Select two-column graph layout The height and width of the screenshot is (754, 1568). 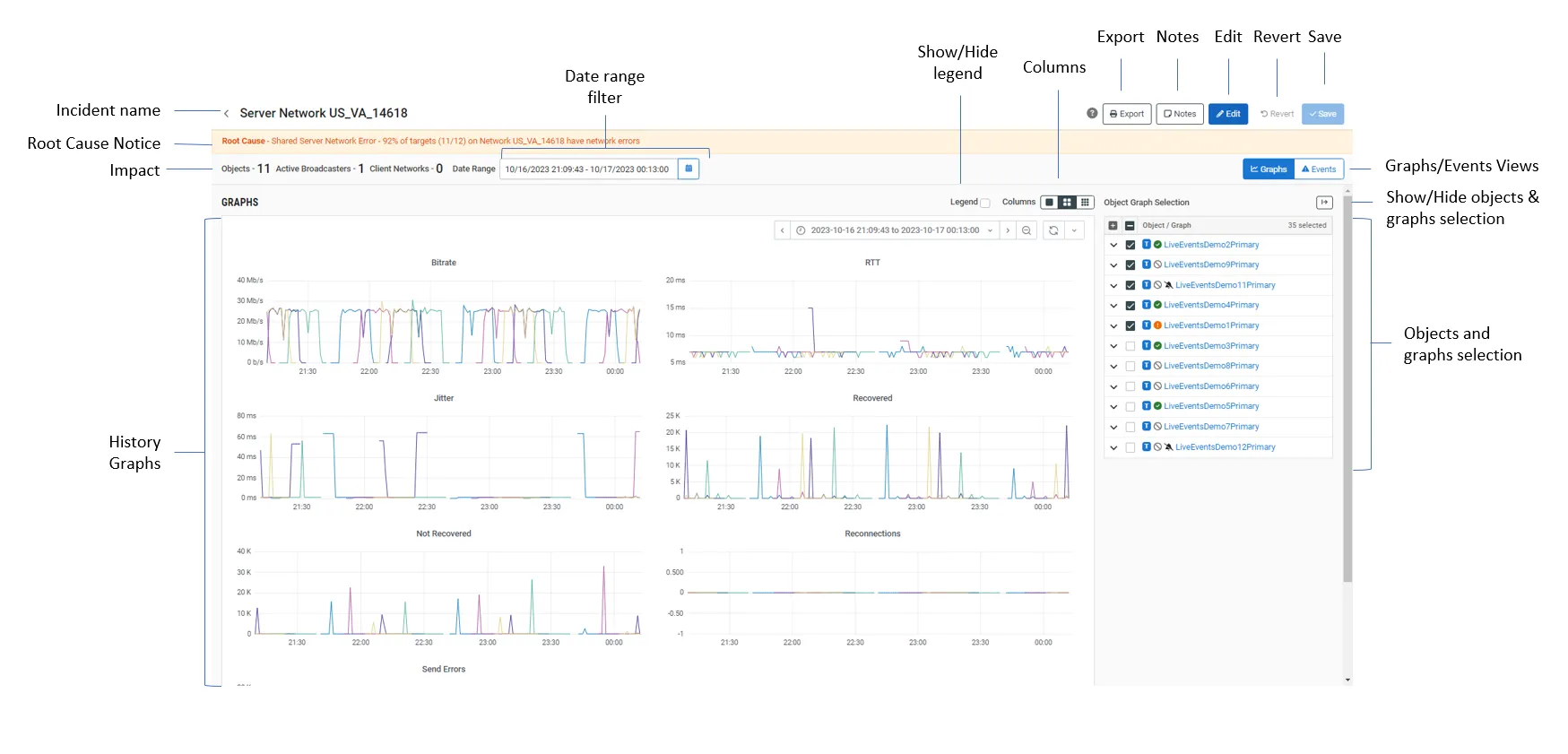click(x=1067, y=203)
